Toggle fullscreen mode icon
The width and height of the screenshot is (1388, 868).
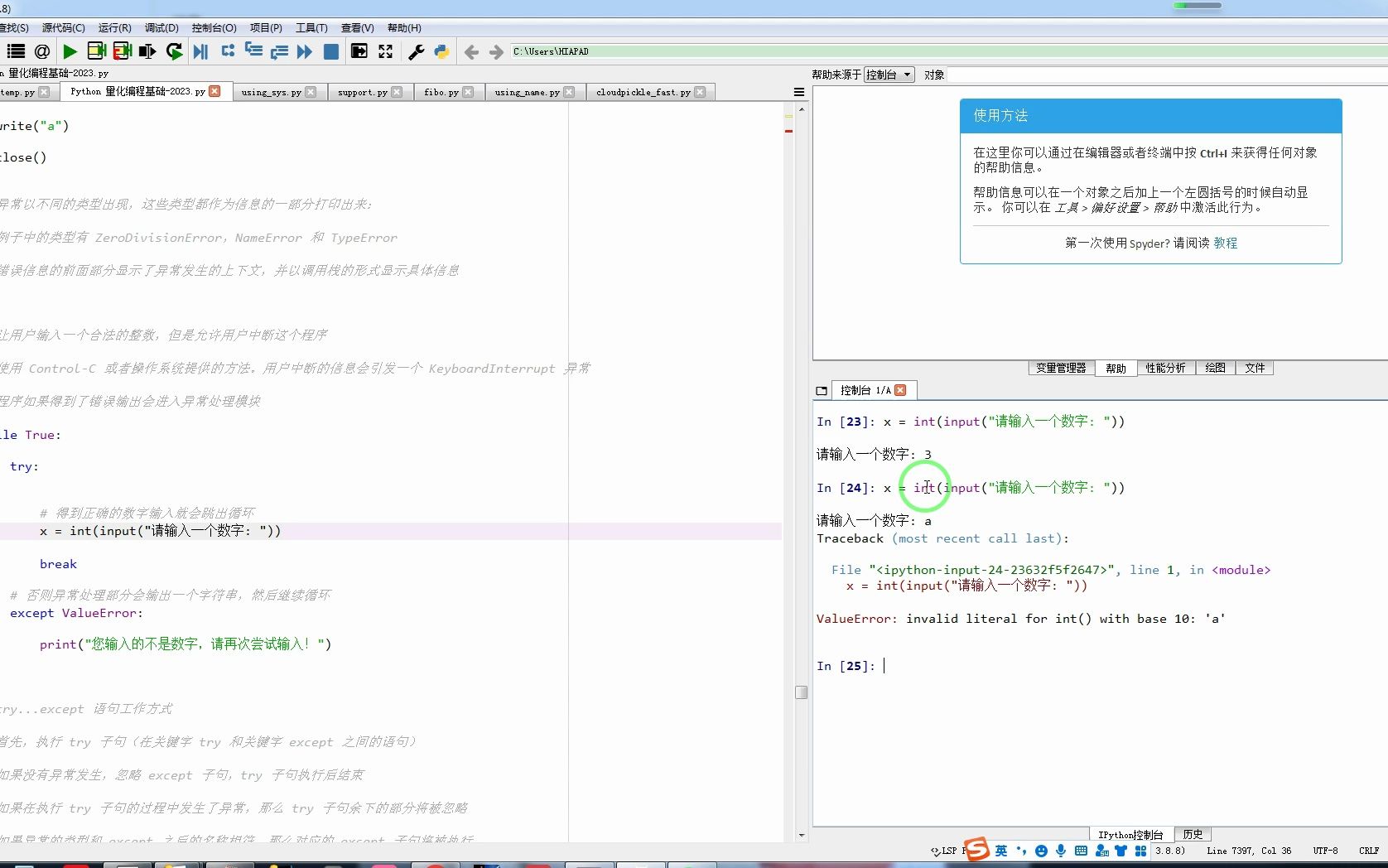[x=386, y=51]
